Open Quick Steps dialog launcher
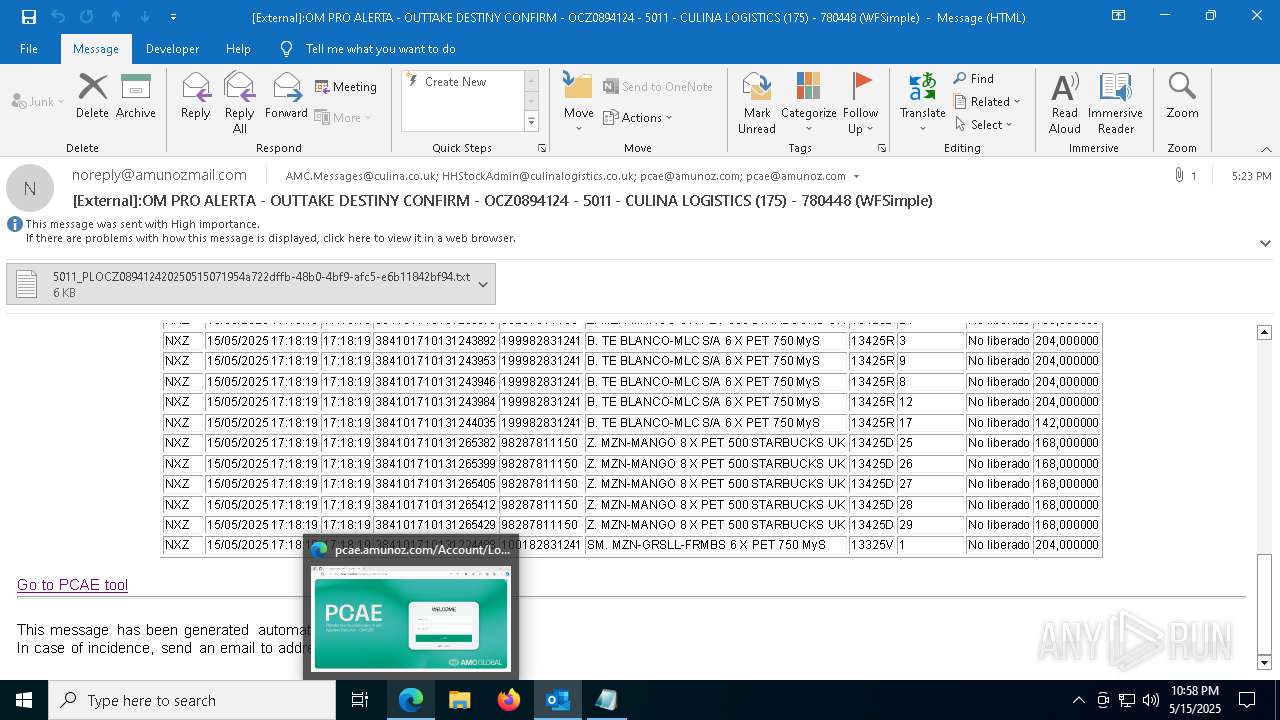Screen dimensions: 1280x720 pos(542,148)
